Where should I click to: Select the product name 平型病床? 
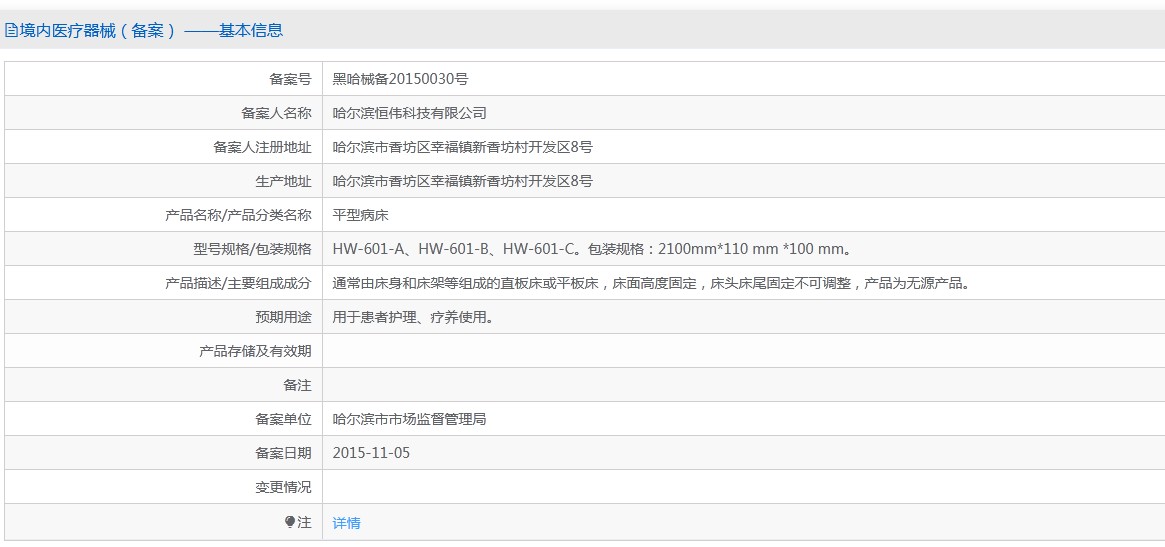point(360,216)
